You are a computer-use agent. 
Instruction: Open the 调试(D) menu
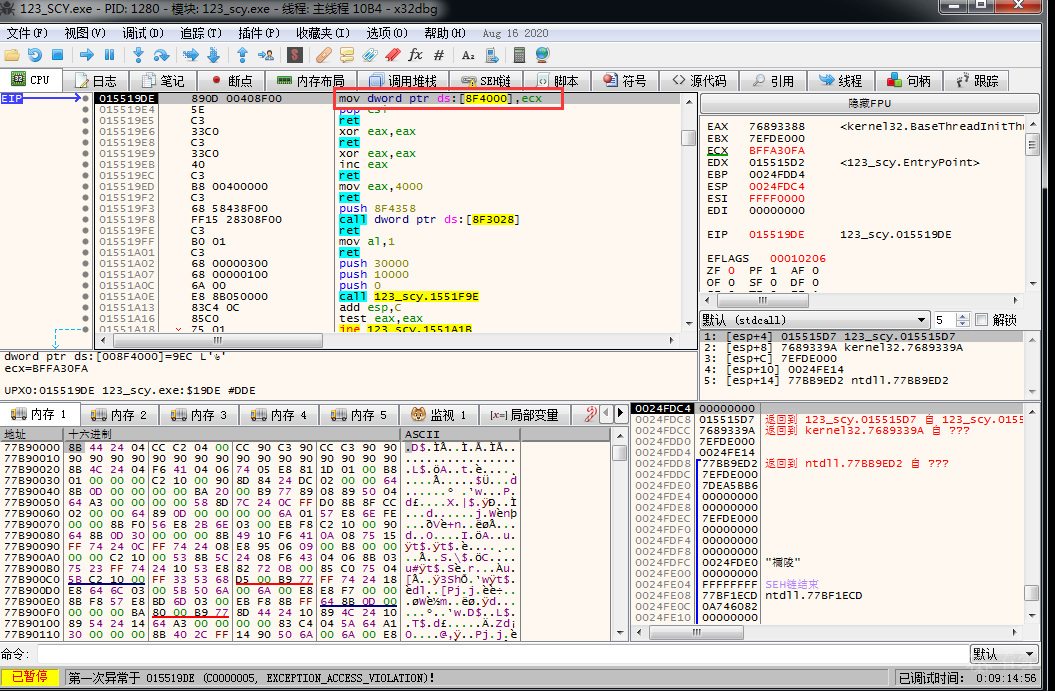click(x=141, y=33)
